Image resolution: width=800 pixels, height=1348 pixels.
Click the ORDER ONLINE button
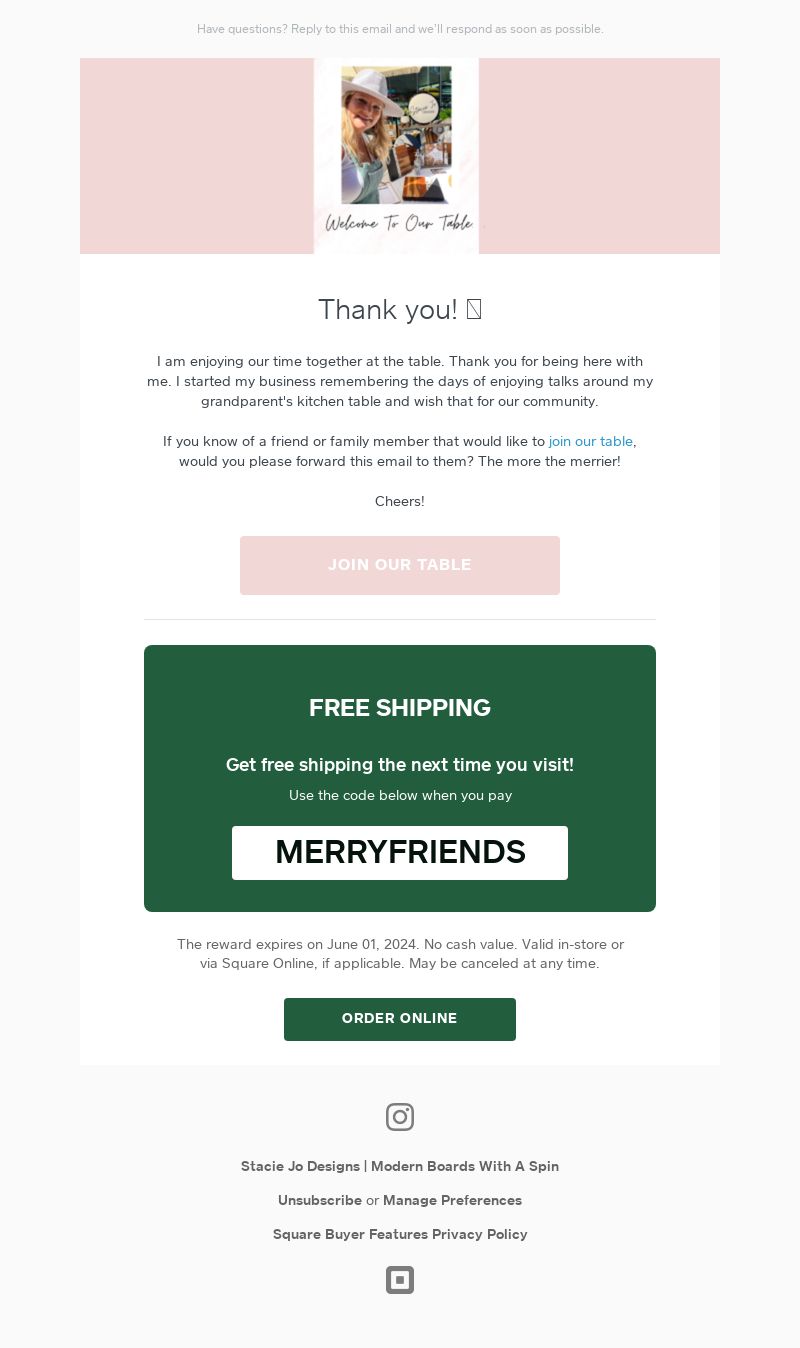(x=400, y=1019)
